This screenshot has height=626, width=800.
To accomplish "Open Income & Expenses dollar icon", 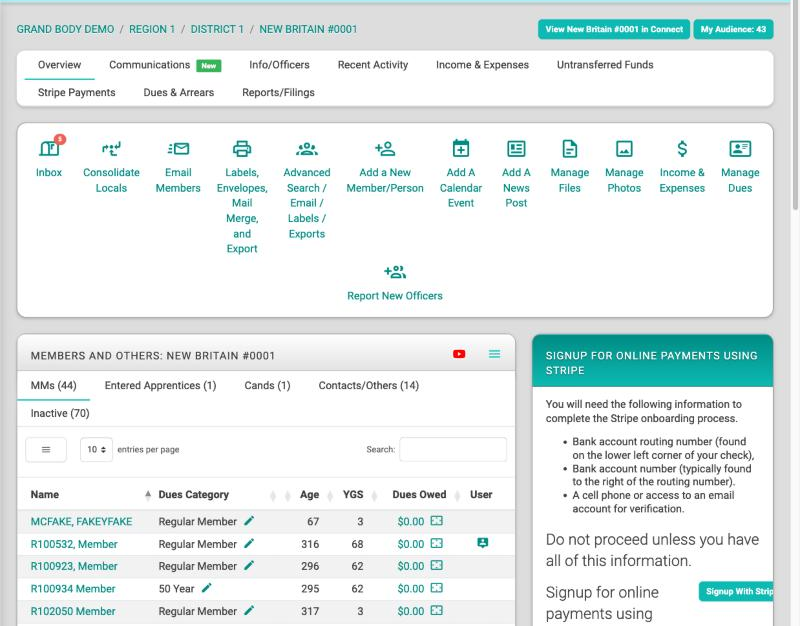I will click(682, 148).
